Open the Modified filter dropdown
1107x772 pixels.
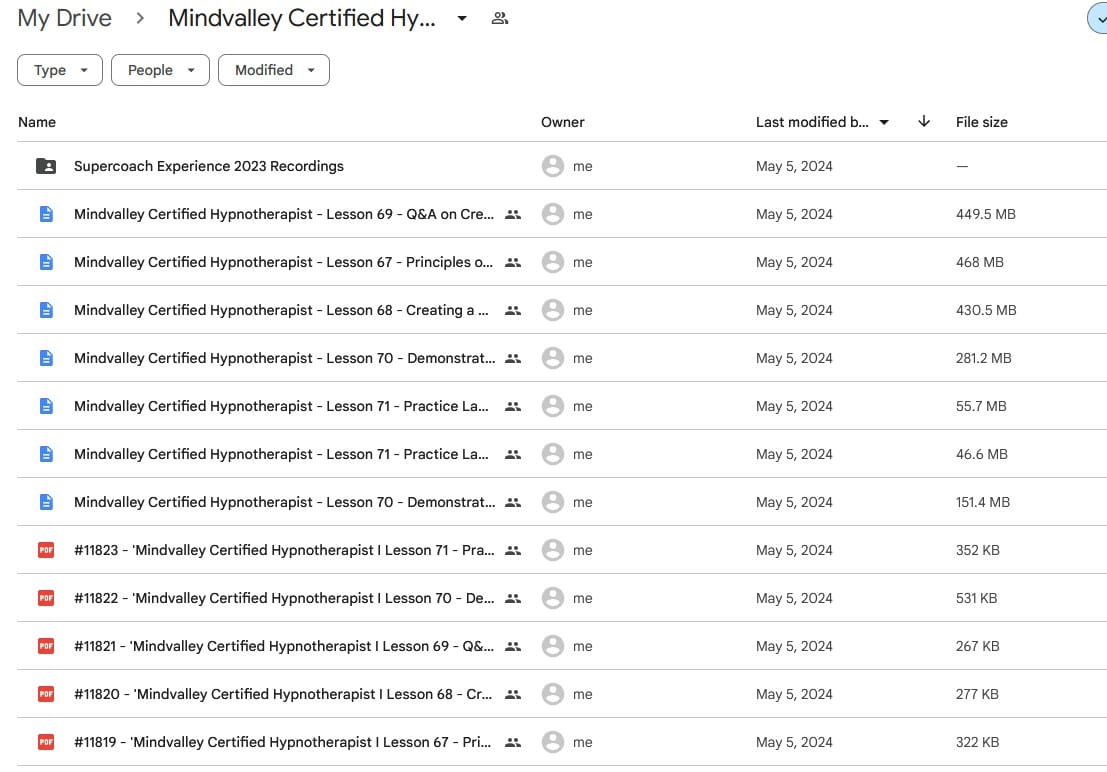pyautogui.click(x=273, y=70)
